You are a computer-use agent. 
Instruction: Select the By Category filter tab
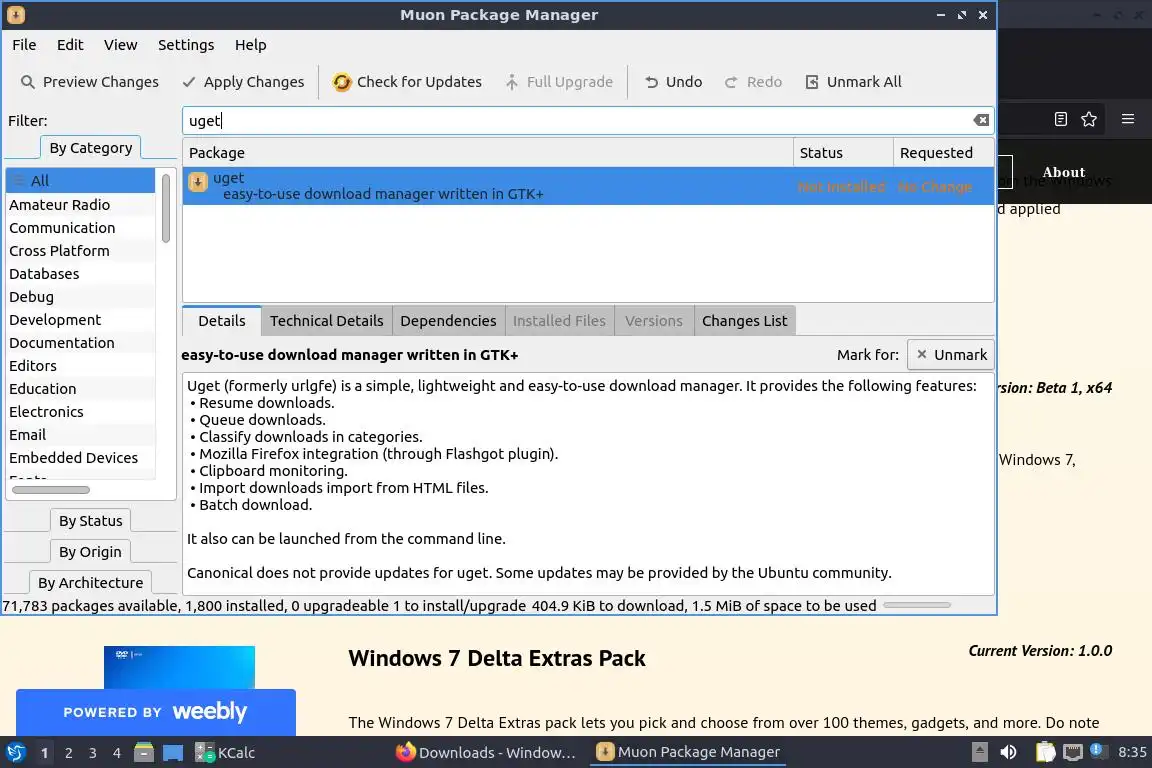[x=90, y=148]
